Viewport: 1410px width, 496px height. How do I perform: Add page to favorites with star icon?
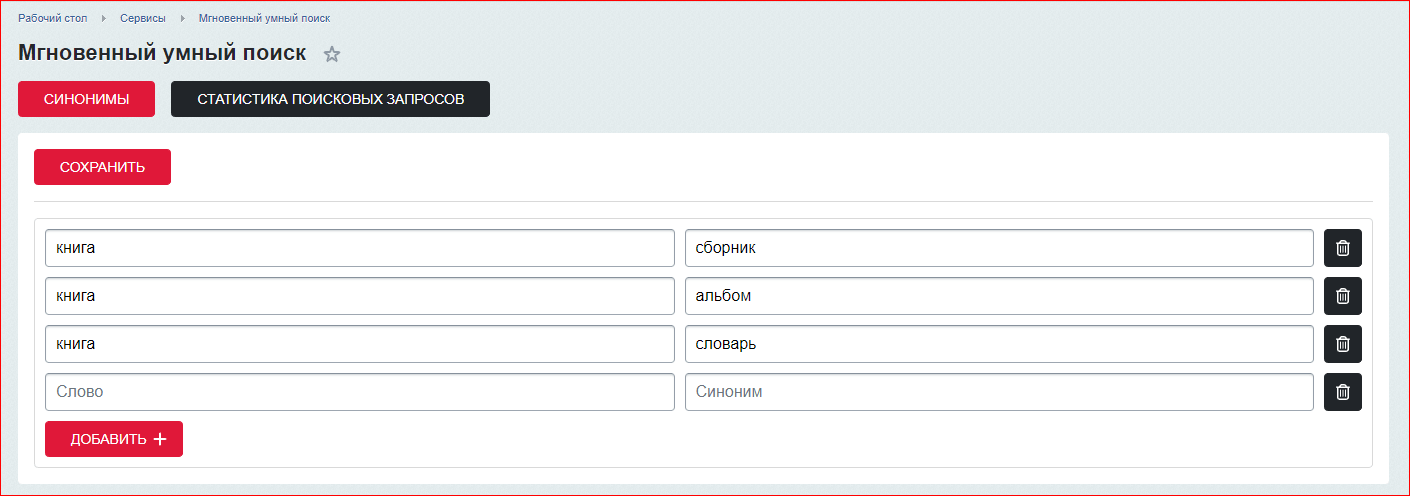pyautogui.click(x=332, y=55)
